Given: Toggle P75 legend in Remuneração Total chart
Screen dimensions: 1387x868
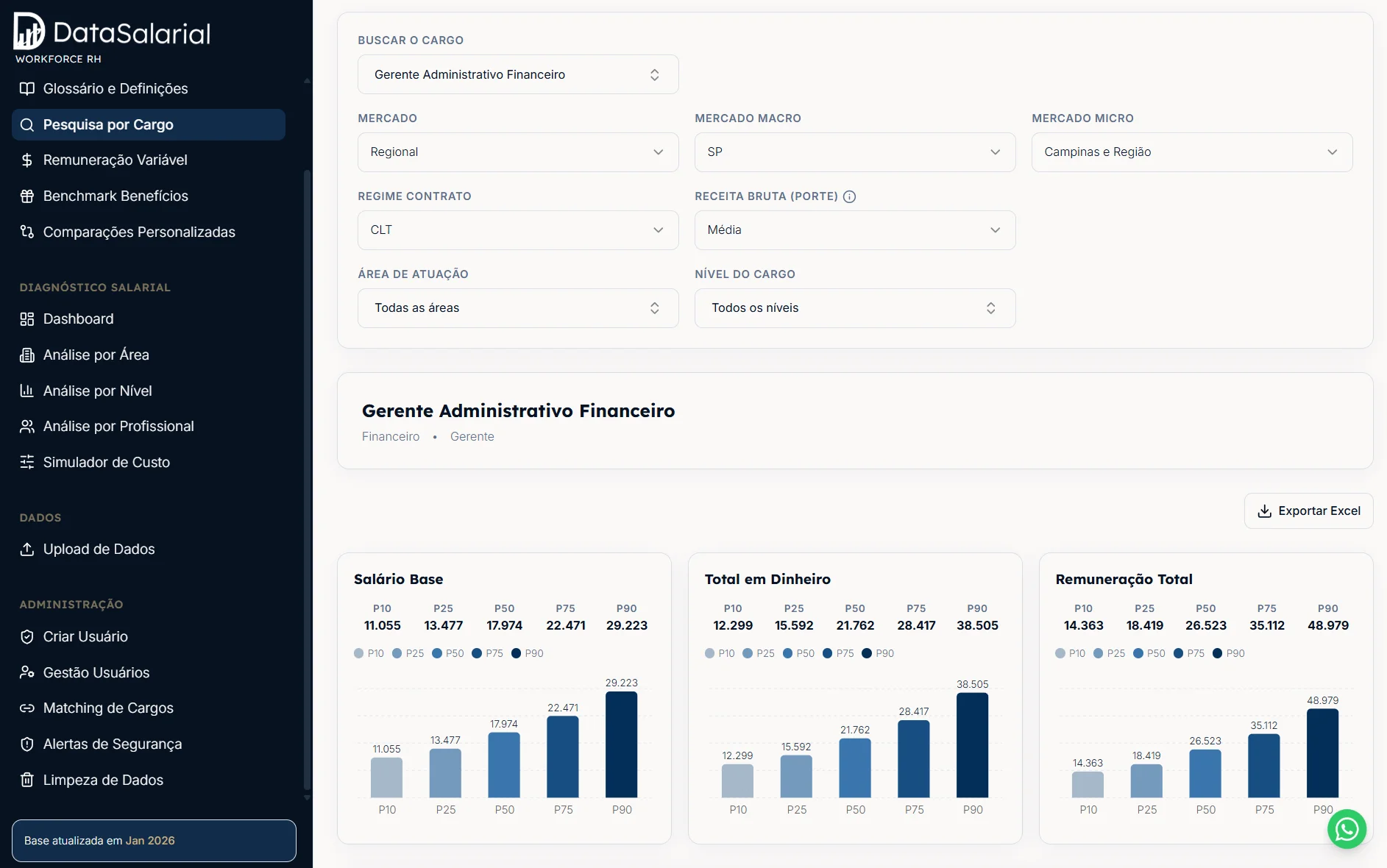Looking at the screenshot, I should (1189, 653).
